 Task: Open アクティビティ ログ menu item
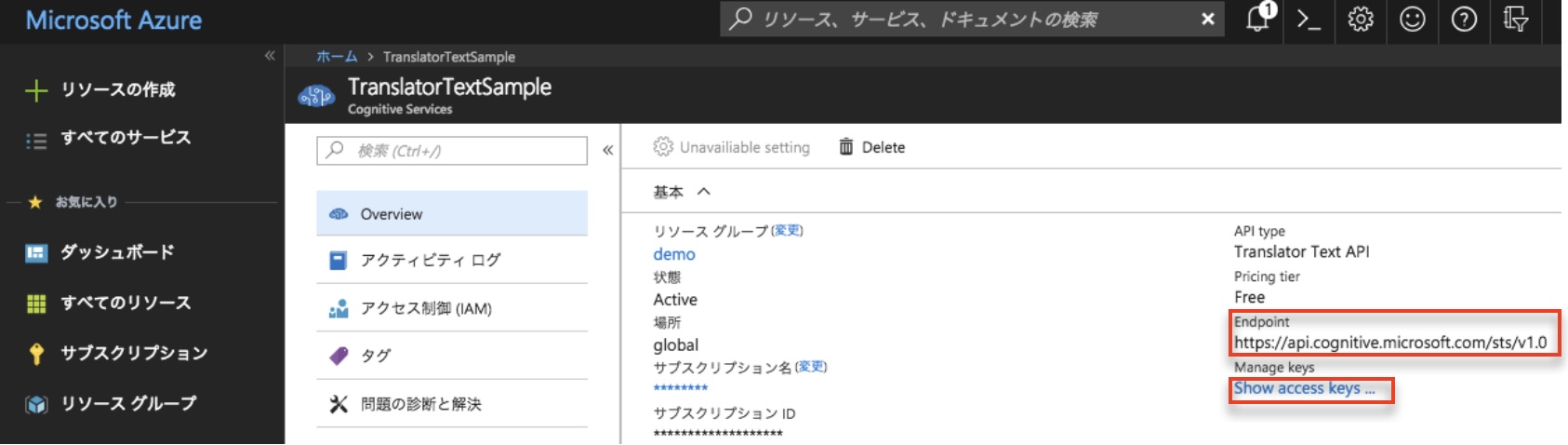[x=452, y=260]
